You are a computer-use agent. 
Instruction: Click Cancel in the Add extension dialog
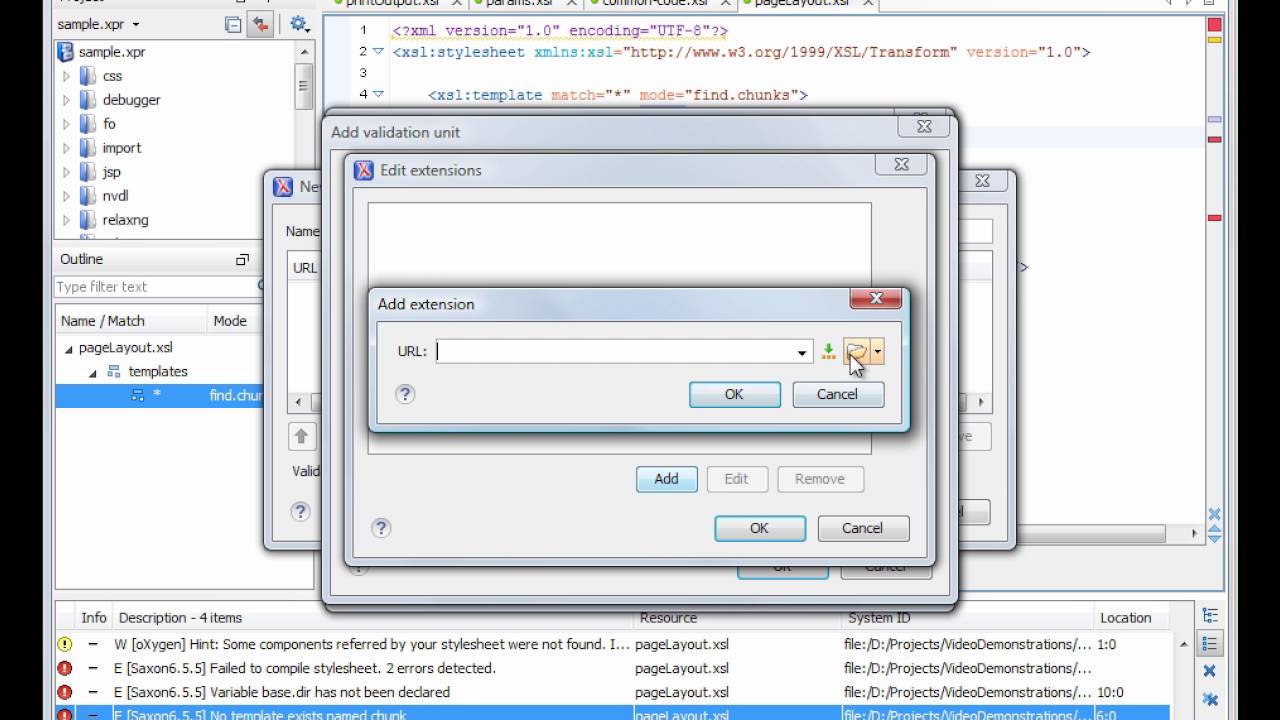click(837, 394)
